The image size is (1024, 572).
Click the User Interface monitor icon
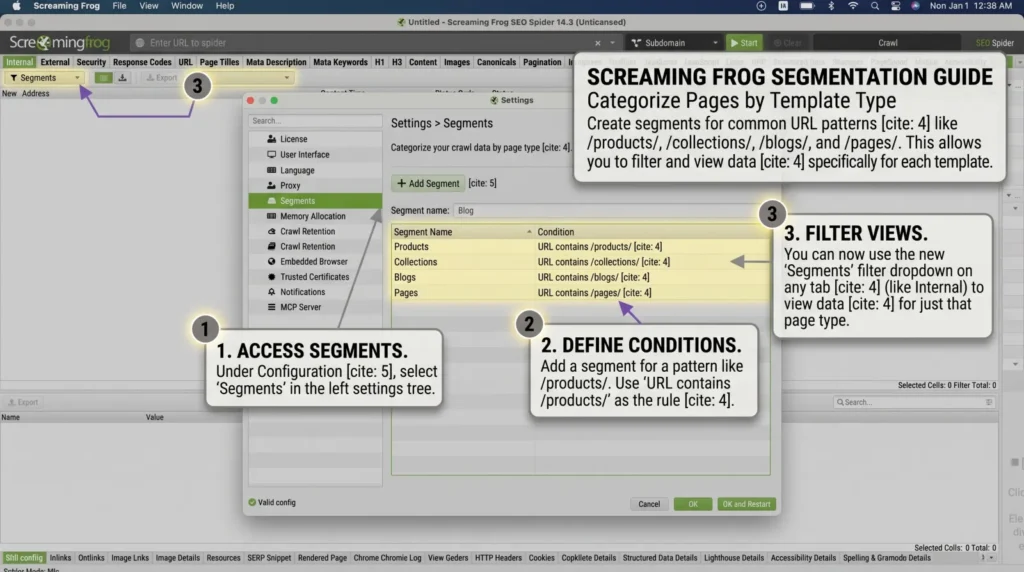tap(271, 155)
